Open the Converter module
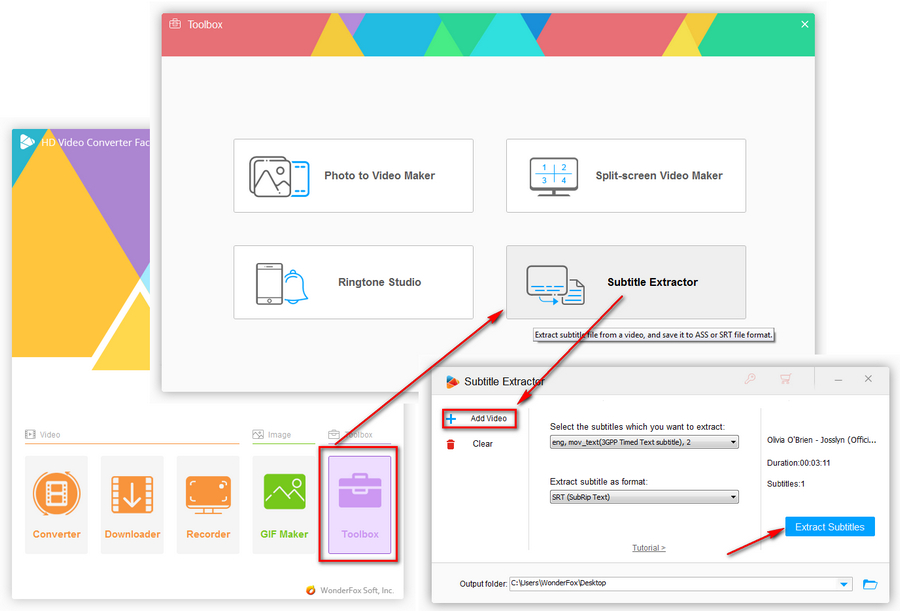The height and width of the screenshot is (611, 900). (56, 504)
